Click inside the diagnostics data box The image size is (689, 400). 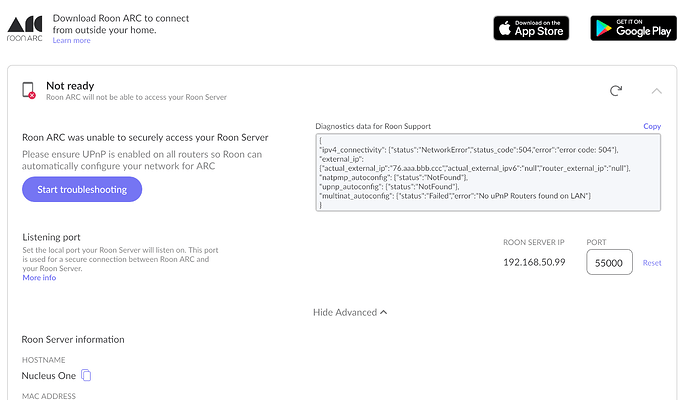488,172
